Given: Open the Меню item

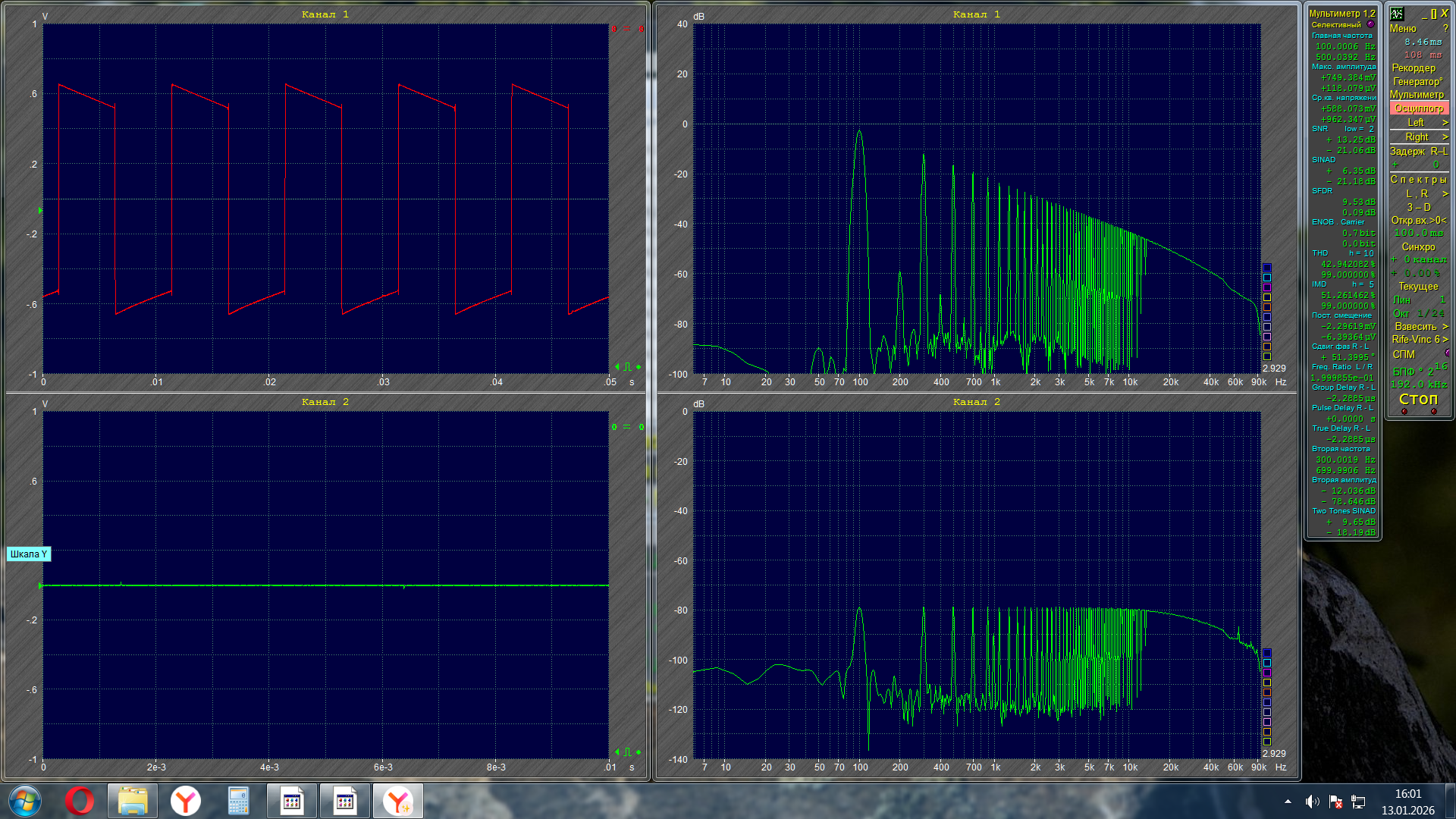Looking at the screenshot, I should tap(1403, 28).
